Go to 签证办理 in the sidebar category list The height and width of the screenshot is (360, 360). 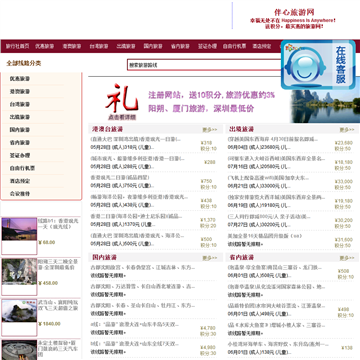click(x=20, y=155)
